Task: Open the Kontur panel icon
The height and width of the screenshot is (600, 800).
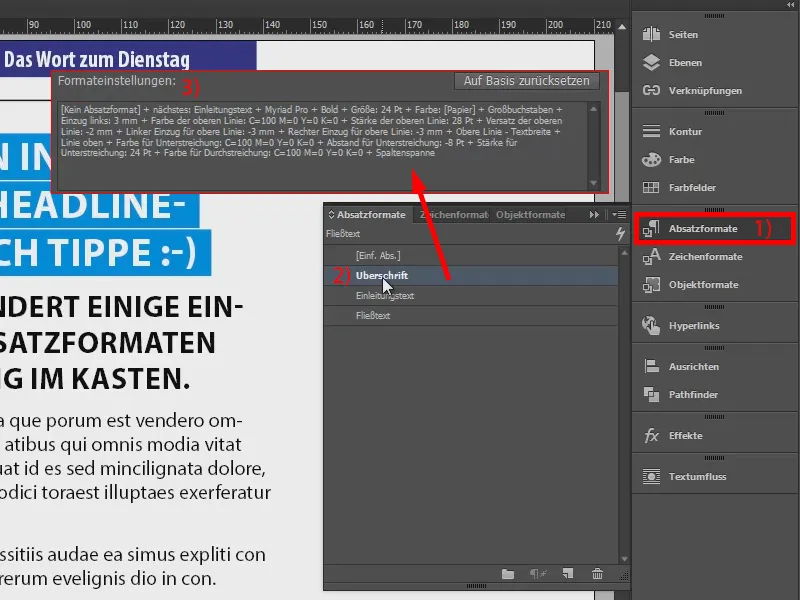Action: coord(651,131)
